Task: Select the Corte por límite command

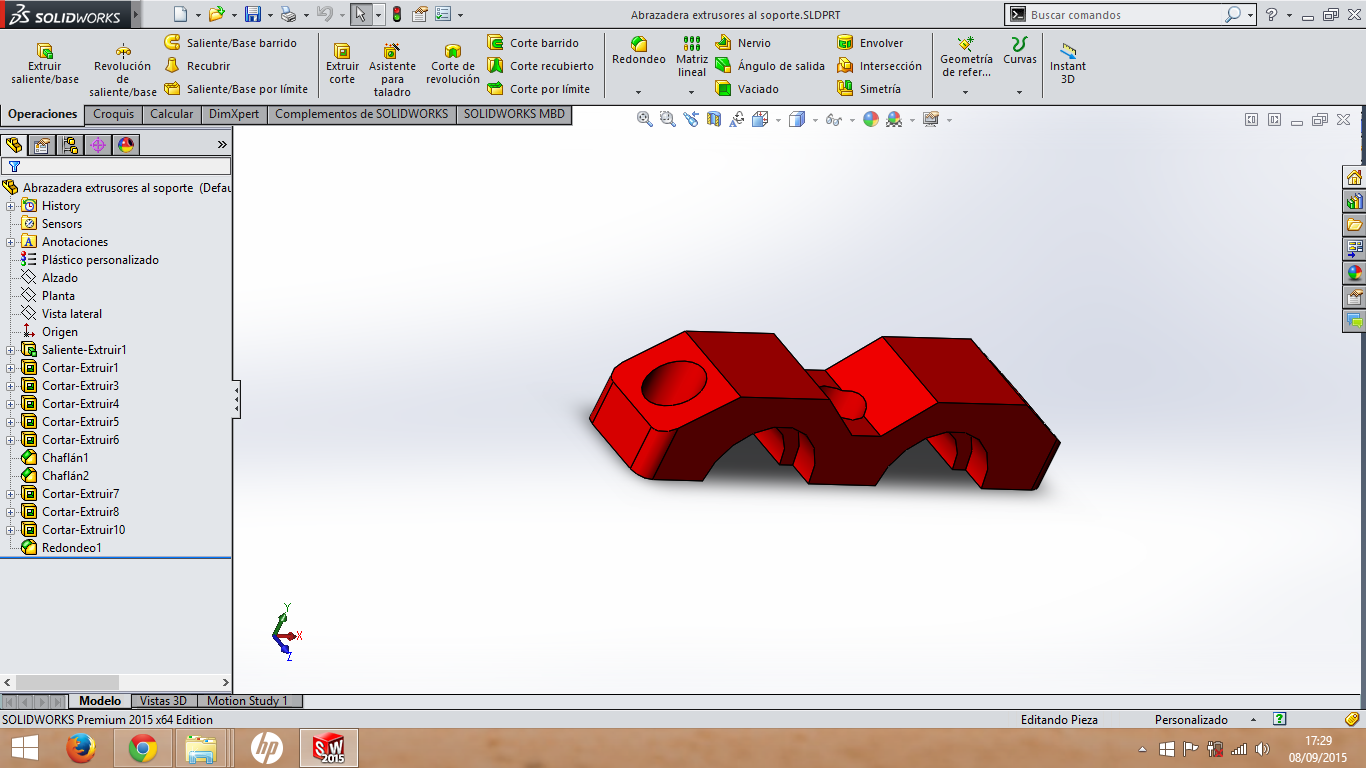Action: [539, 89]
